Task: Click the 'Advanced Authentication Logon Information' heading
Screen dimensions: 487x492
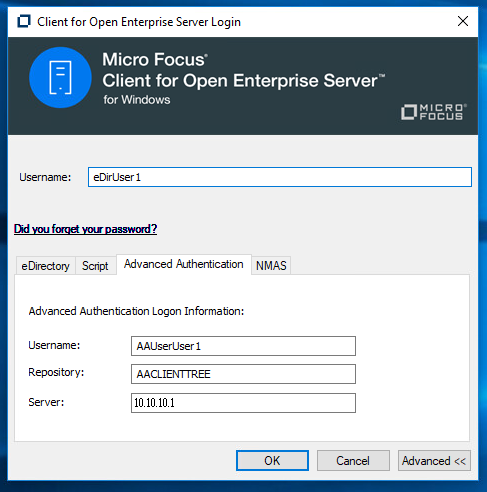Action: (136, 311)
